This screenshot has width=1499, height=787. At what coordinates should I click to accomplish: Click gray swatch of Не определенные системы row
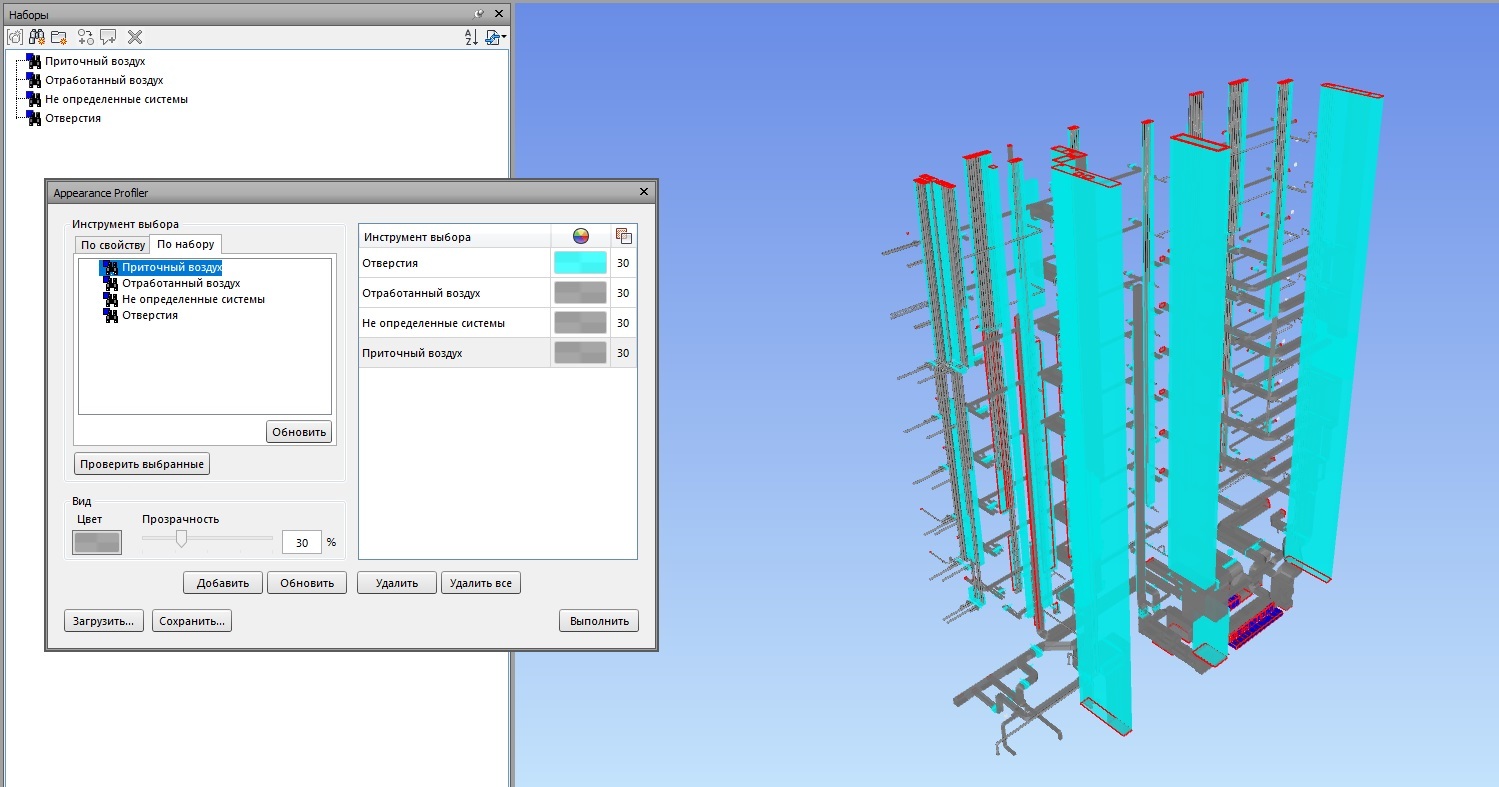[581, 323]
